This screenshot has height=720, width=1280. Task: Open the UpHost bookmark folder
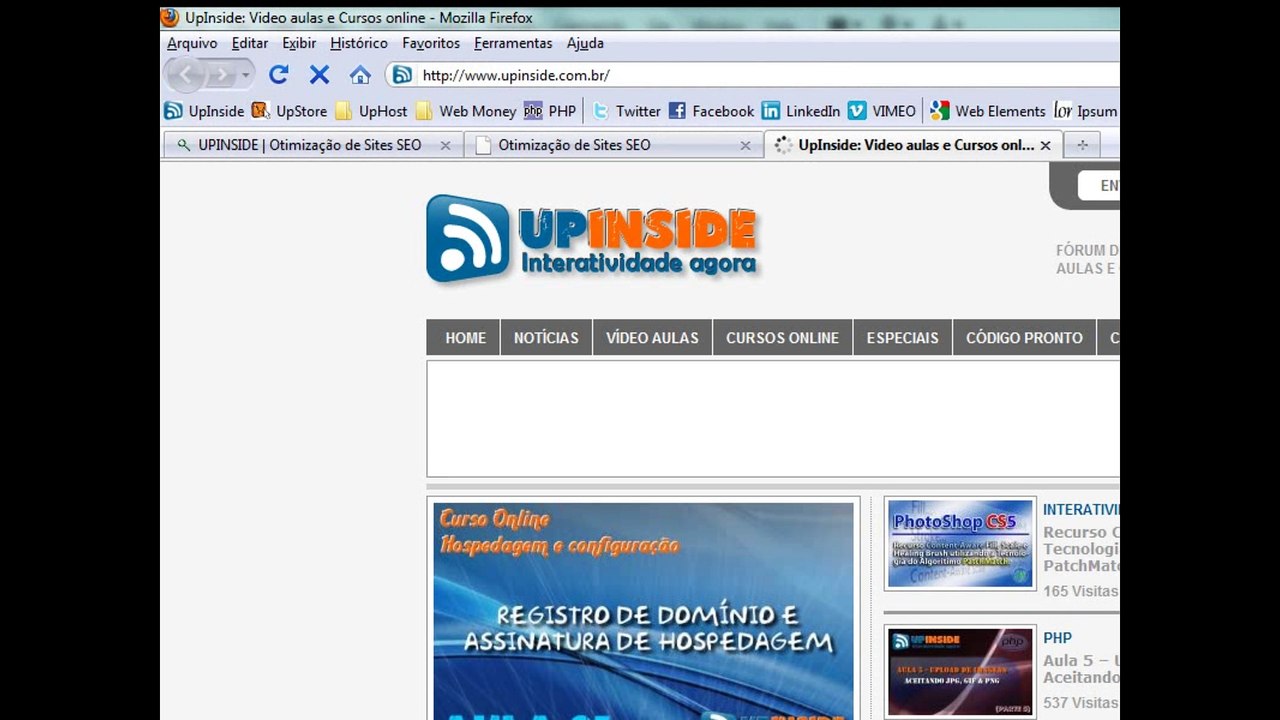point(371,111)
